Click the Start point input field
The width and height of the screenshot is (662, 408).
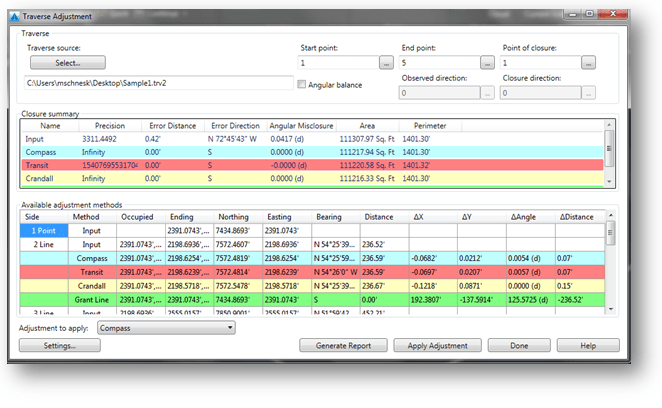coord(338,63)
